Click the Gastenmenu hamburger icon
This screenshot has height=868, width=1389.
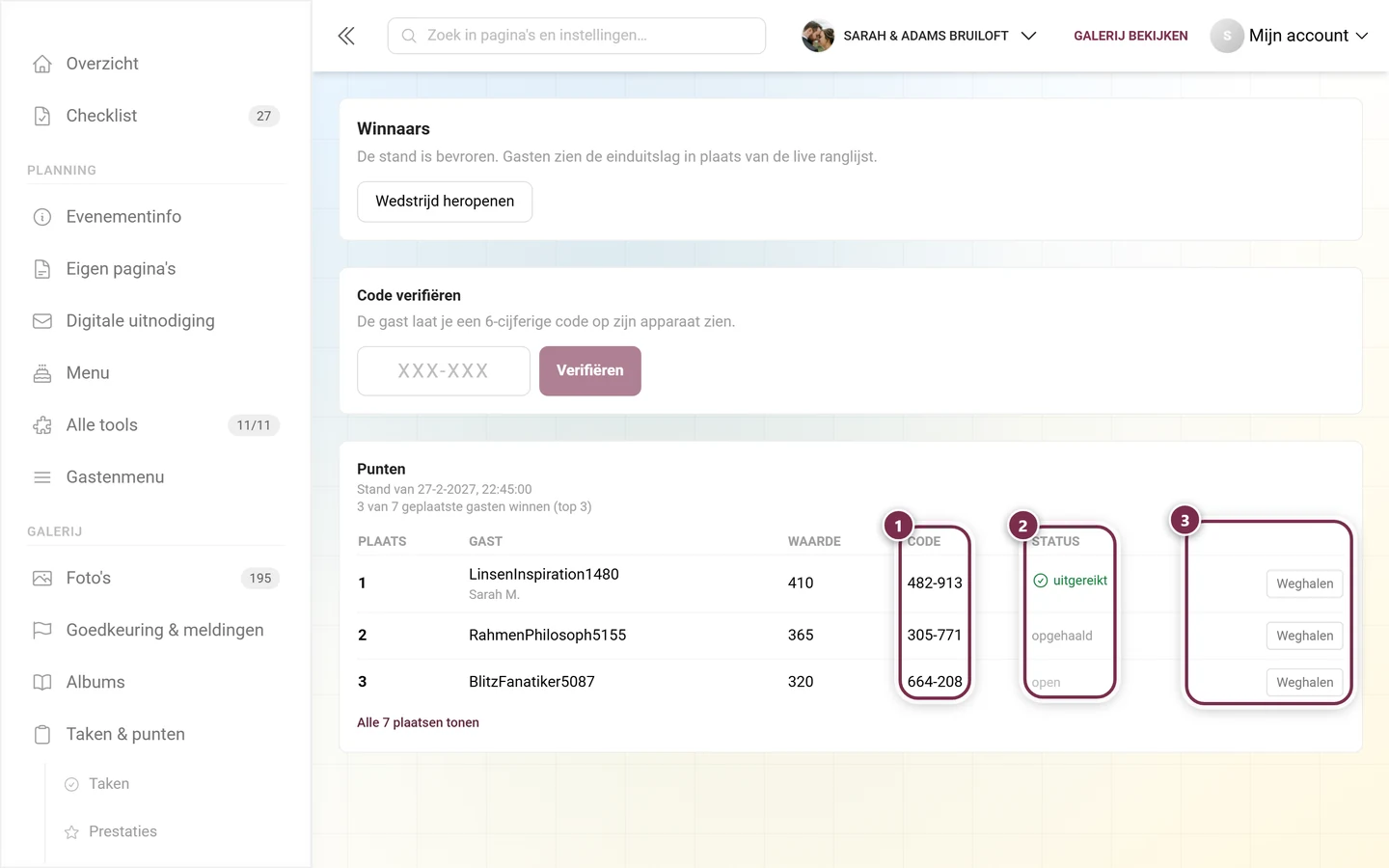coord(42,477)
